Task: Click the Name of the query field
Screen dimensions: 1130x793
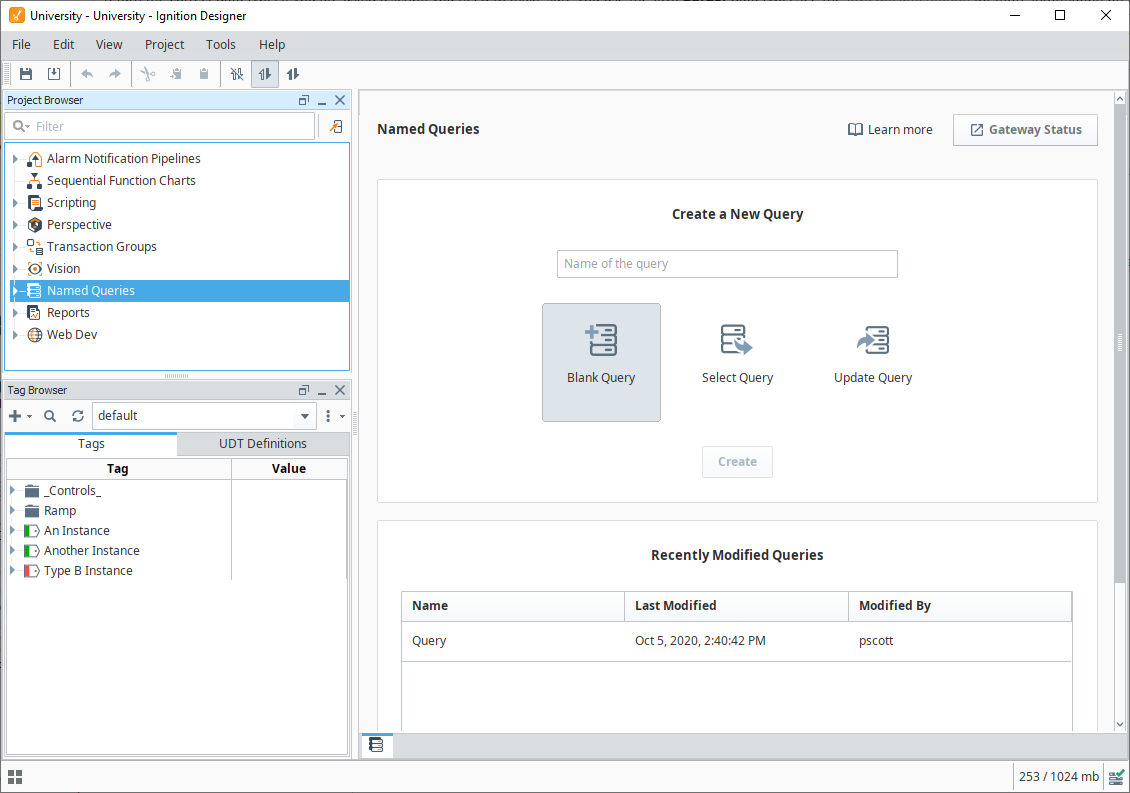Action: pyautogui.click(x=727, y=264)
